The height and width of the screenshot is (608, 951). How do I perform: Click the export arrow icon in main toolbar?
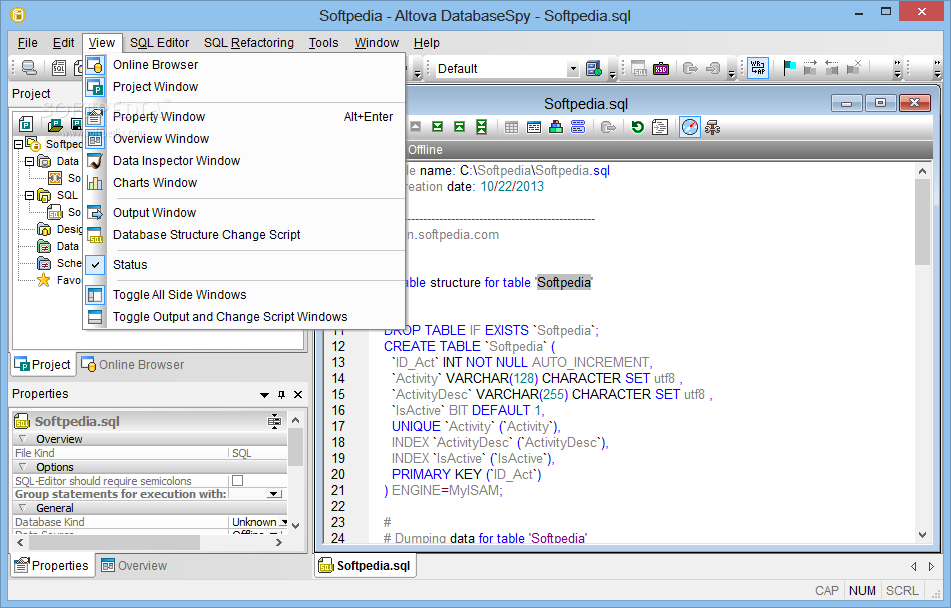(690, 69)
